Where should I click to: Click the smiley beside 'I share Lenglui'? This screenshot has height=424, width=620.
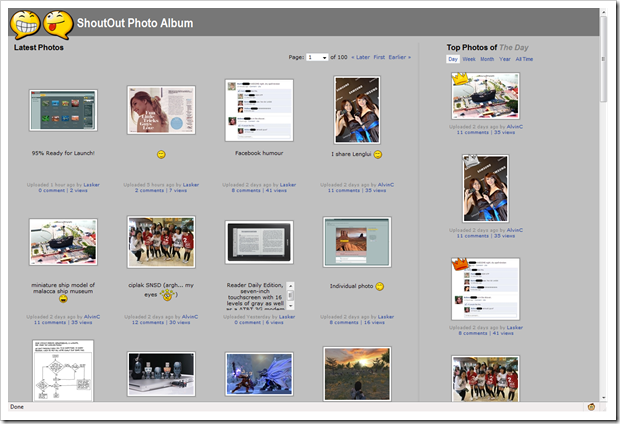tap(378, 154)
